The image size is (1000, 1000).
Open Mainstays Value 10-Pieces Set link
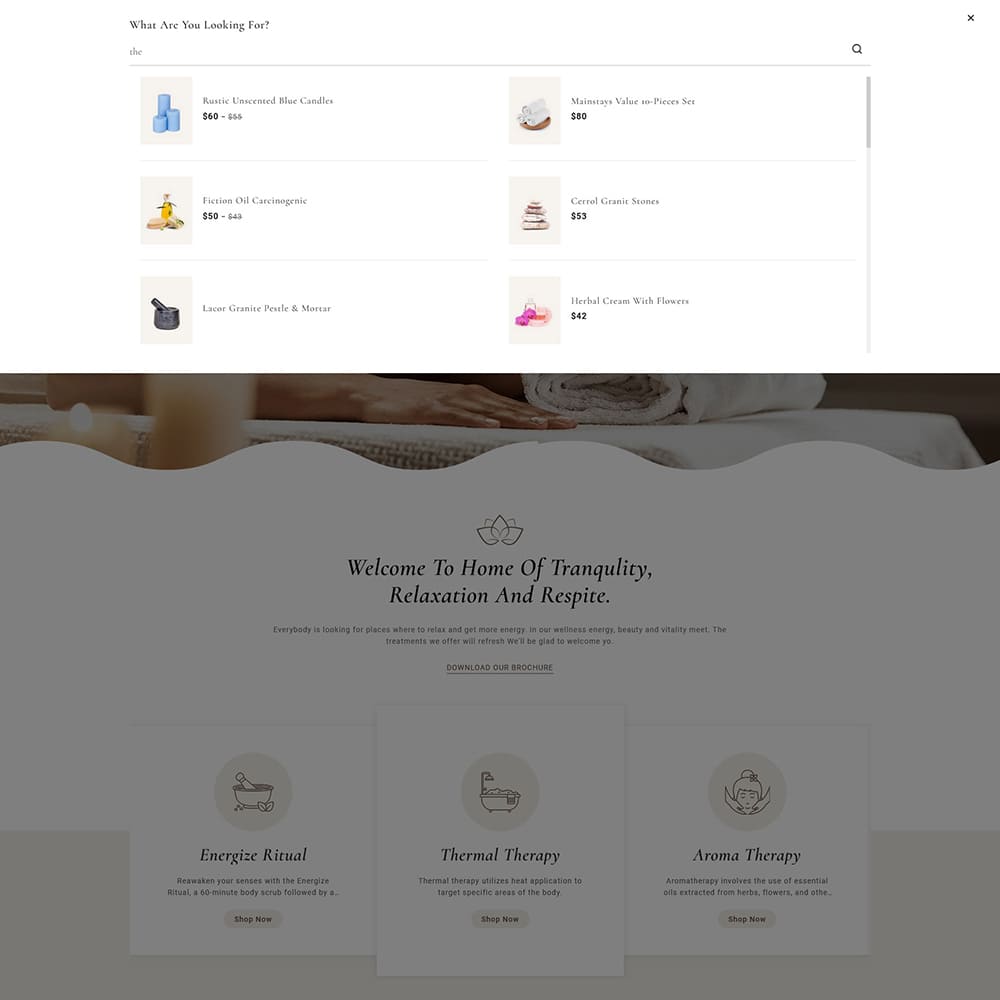[633, 101]
